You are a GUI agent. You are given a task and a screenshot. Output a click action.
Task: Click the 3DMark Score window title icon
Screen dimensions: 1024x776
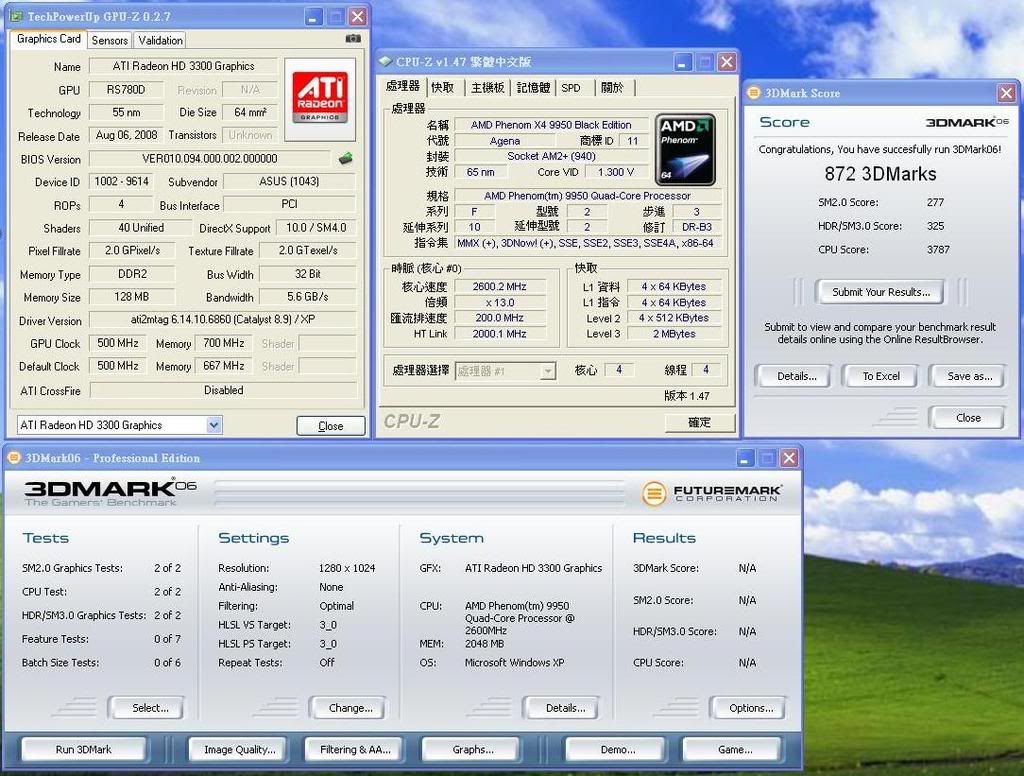point(754,93)
